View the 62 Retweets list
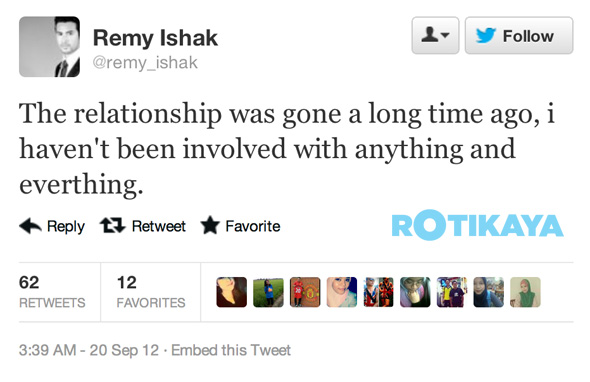The height and width of the screenshot is (382, 590). (52, 292)
